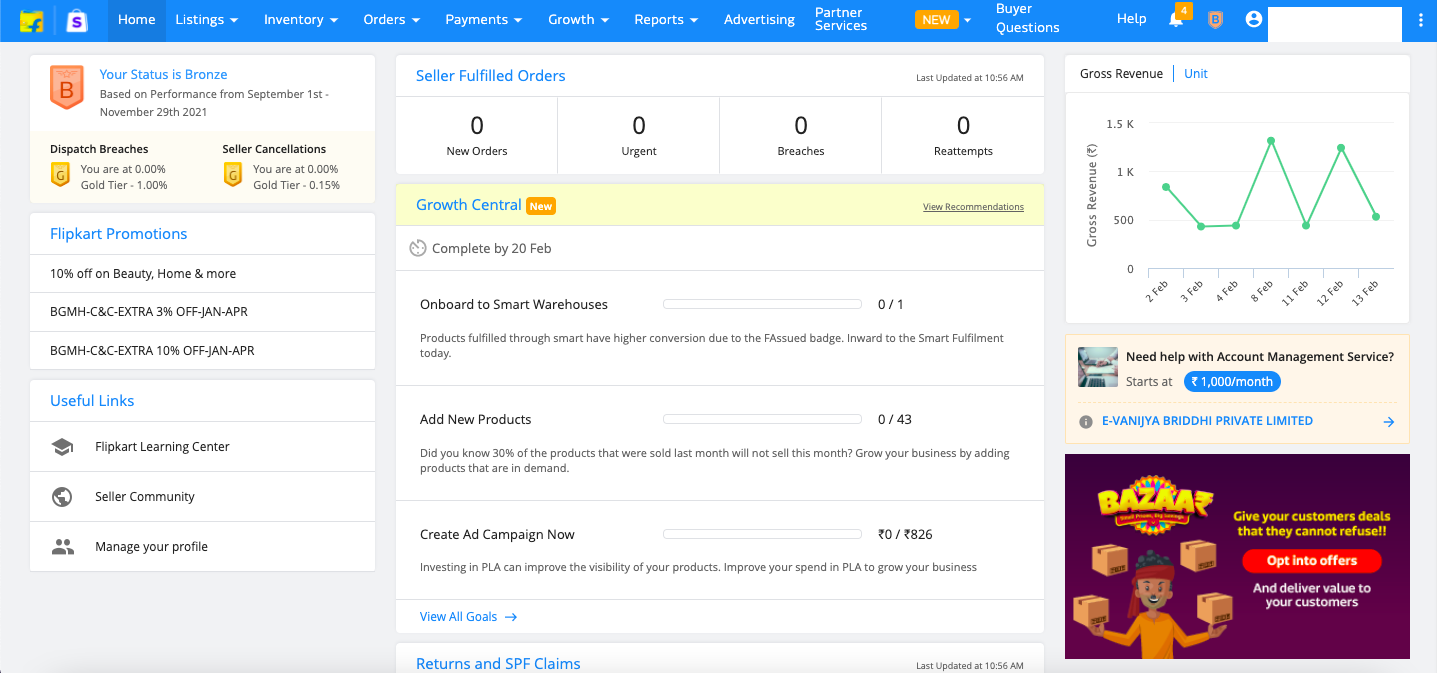This screenshot has width=1437, height=673.
Task: Open the notifications bell icon
Action: [1176, 19]
